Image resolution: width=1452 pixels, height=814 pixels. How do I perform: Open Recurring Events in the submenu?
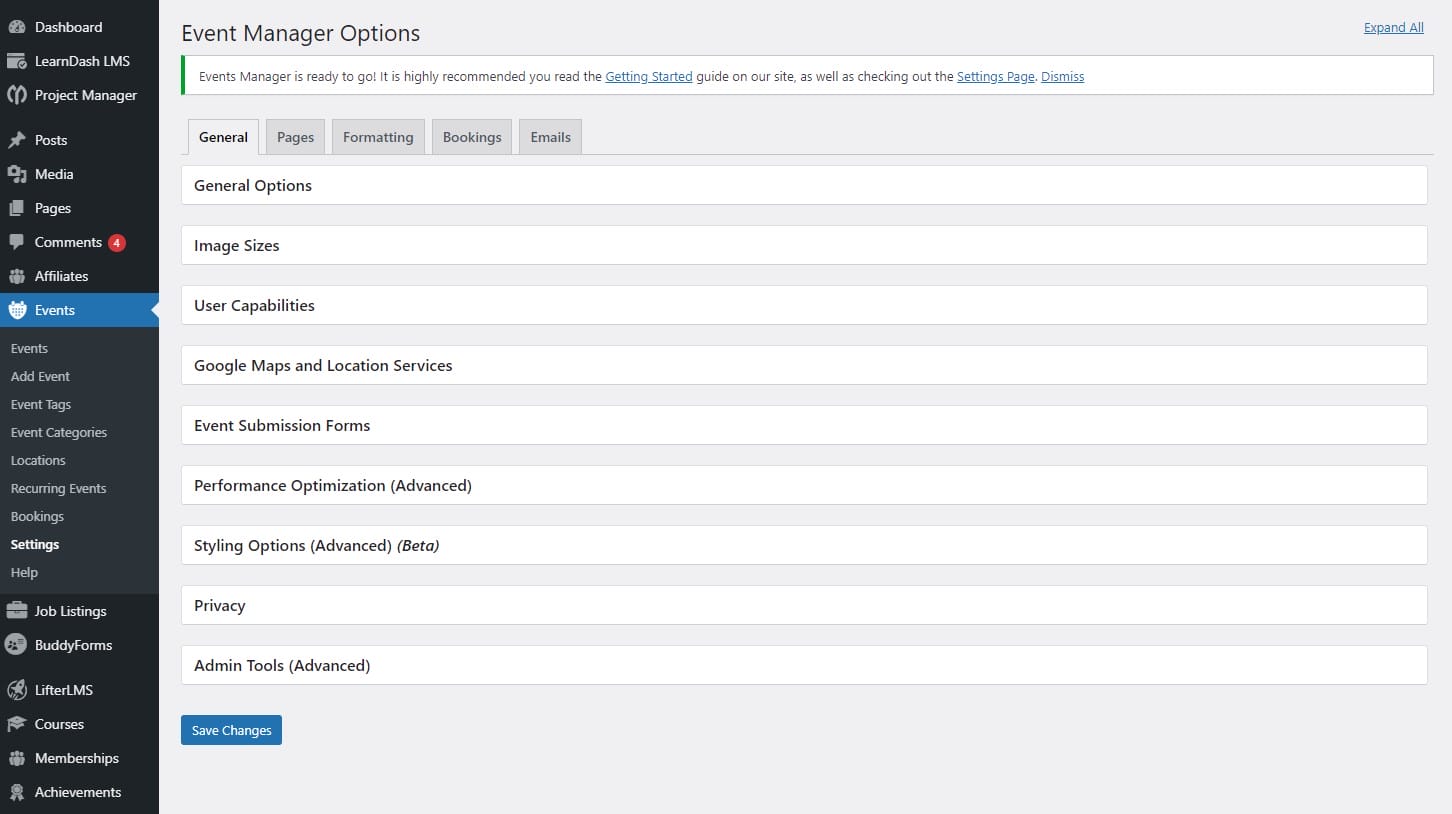point(58,489)
